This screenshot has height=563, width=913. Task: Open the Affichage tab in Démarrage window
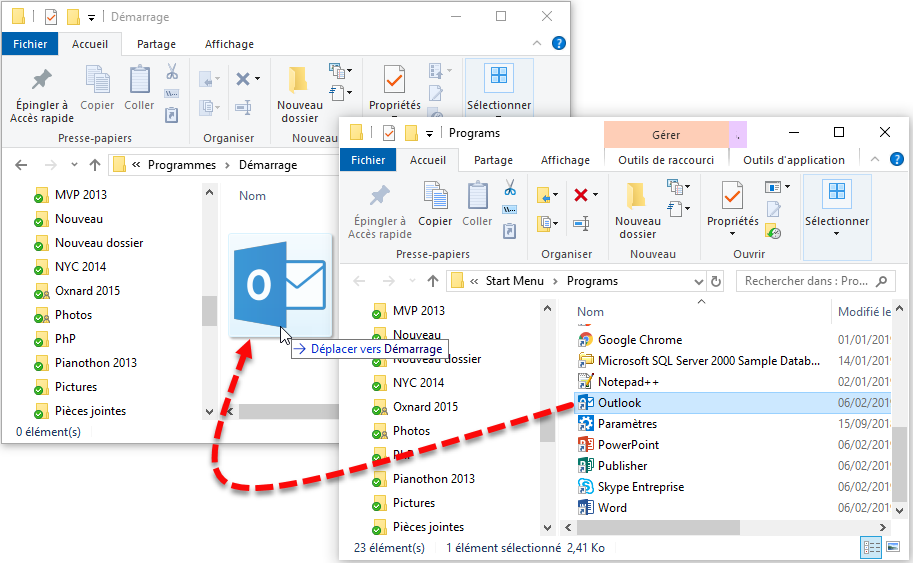[x=229, y=44]
